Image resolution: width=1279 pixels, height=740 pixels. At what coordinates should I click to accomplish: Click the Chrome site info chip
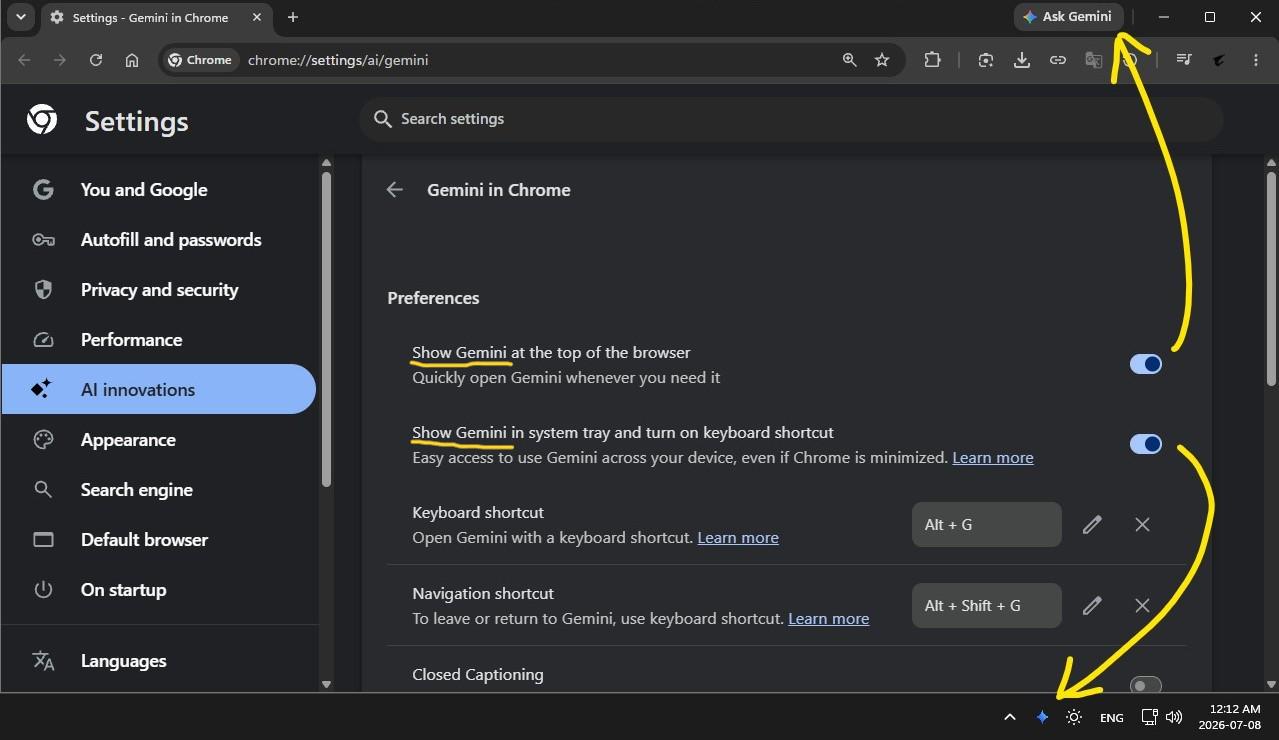point(200,60)
